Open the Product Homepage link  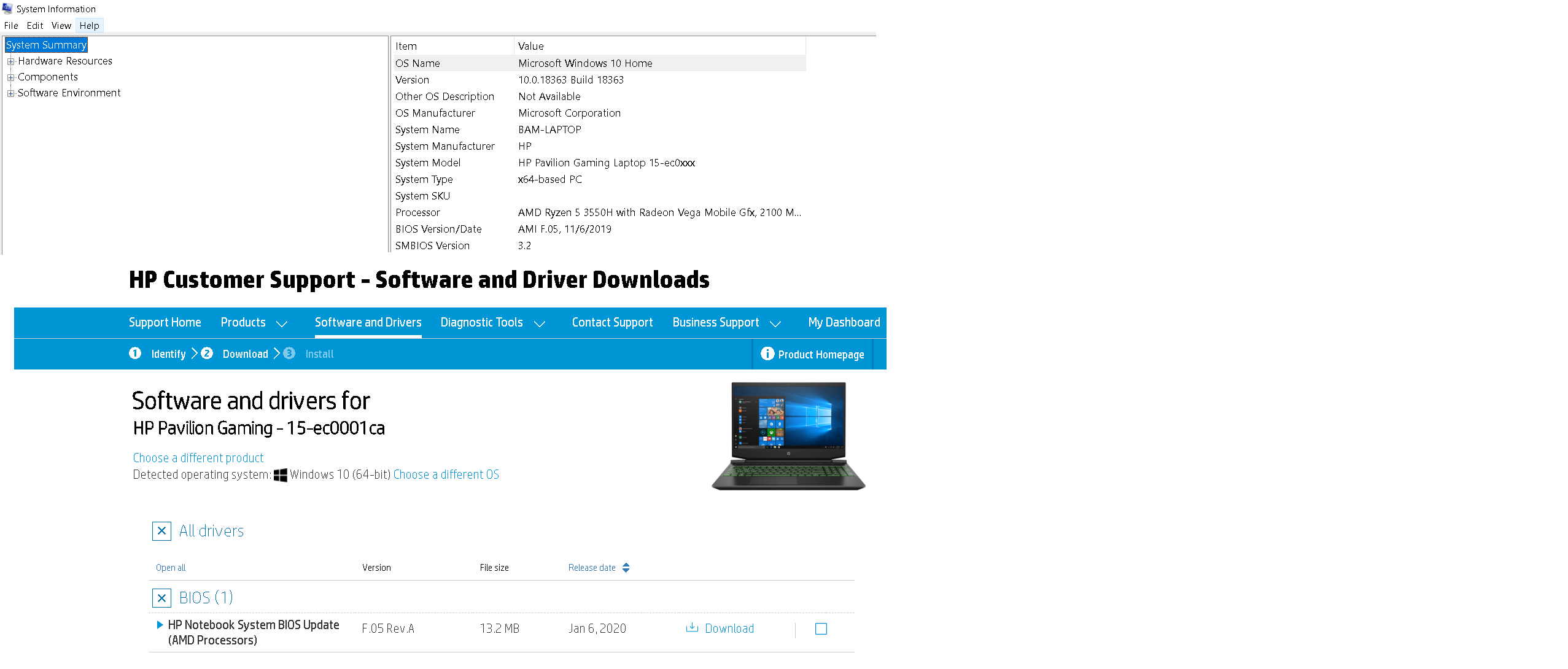pos(821,355)
